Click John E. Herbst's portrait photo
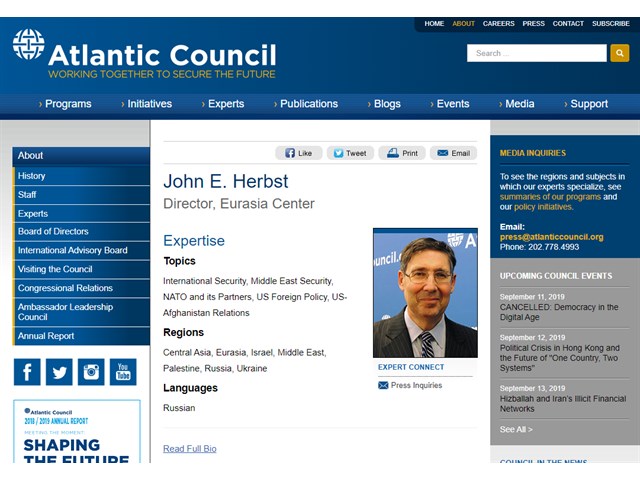Viewport: 640px width, 480px height. tap(425, 292)
